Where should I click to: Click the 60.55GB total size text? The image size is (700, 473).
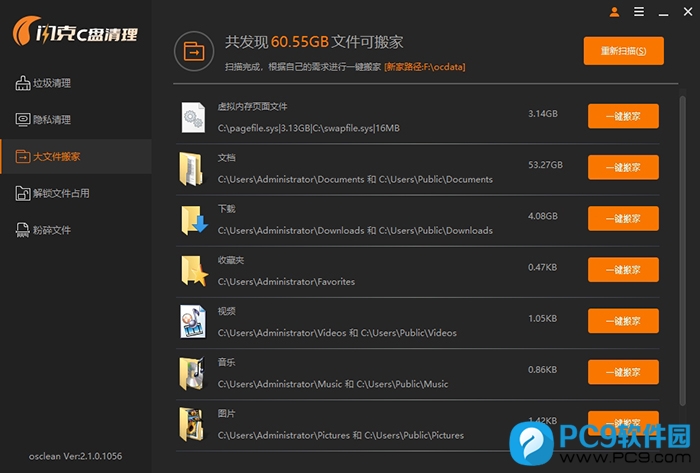pyautogui.click(x=300, y=42)
